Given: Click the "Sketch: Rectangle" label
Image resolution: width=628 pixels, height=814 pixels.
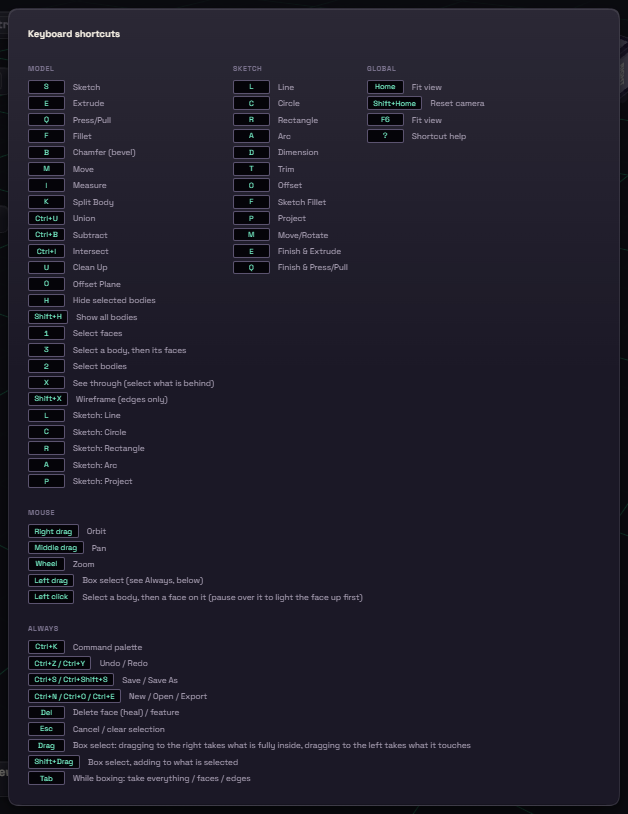Looking at the screenshot, I should tap(108, 448).
